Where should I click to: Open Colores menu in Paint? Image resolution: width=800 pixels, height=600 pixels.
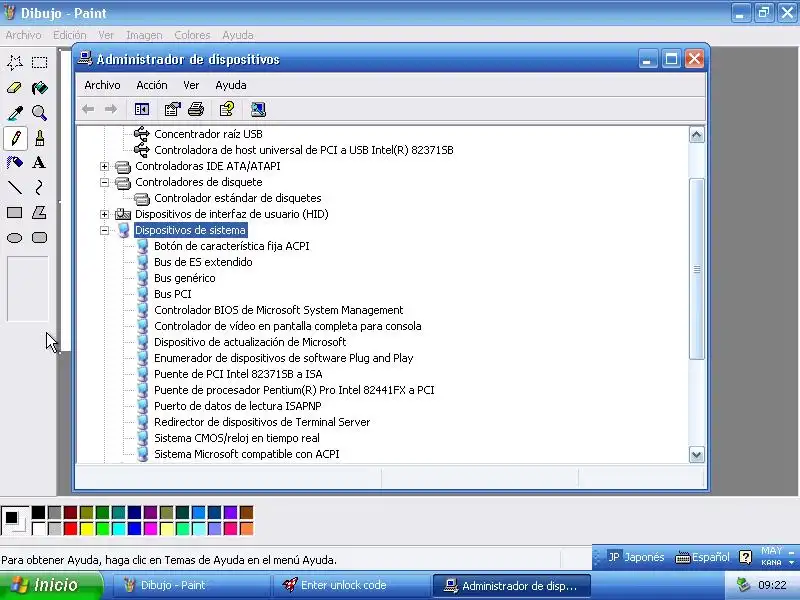coord(192,35)
